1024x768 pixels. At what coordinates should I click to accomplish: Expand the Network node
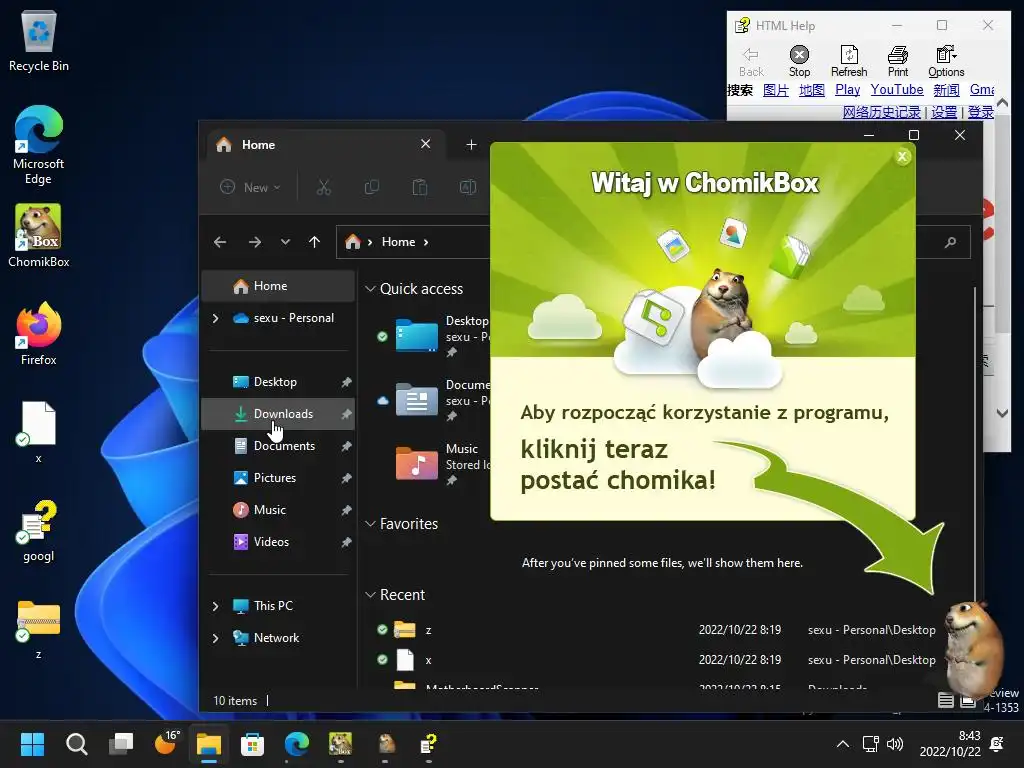coord(216,638)
